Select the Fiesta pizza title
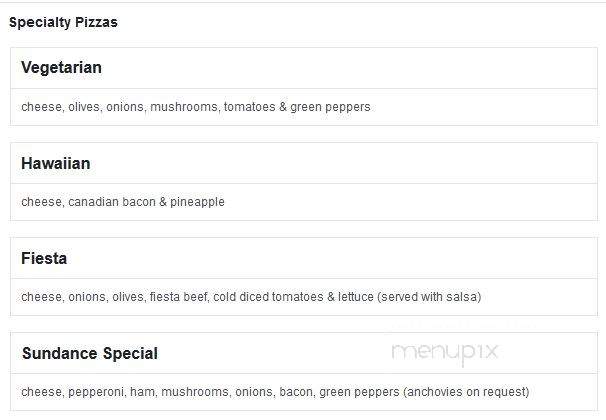Image resolution: width=606 pixels, height=420 pixels. 44,258
